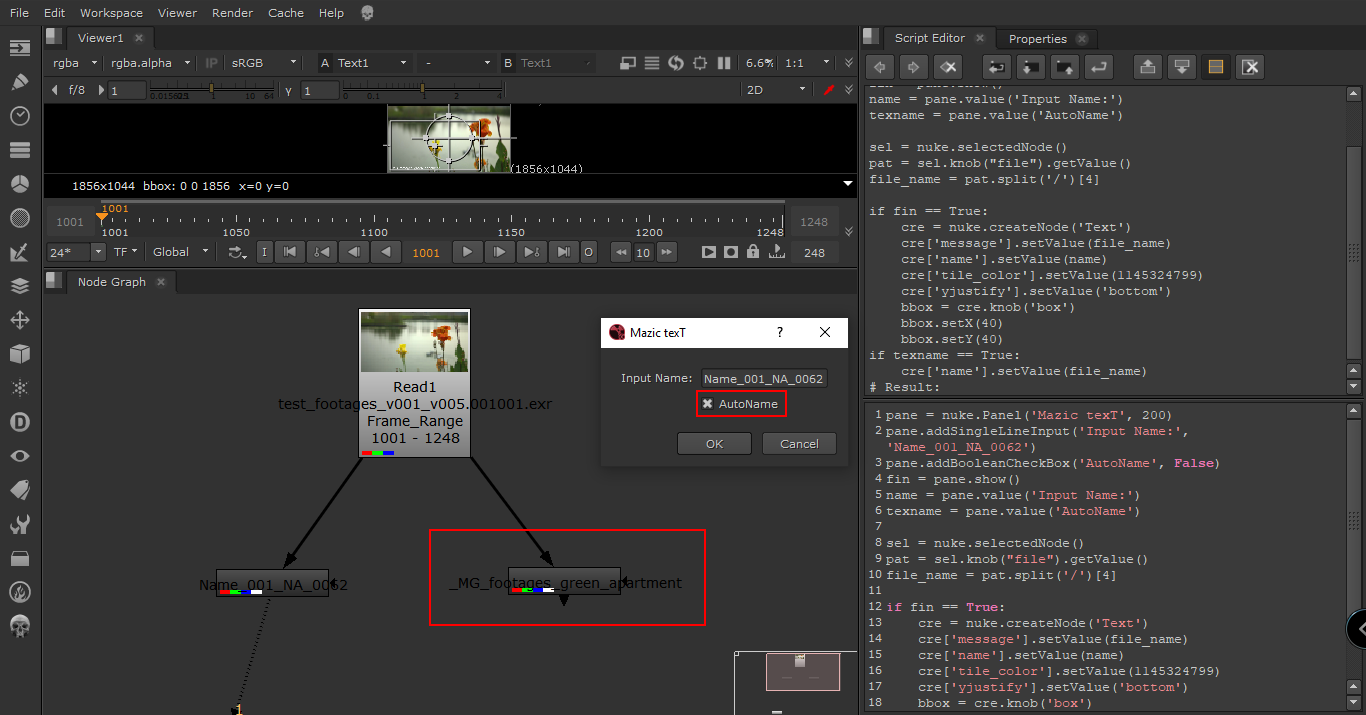This screenshot has width=1366, height=715.
Task: Clear the script output window
Action: point(1249,67)
